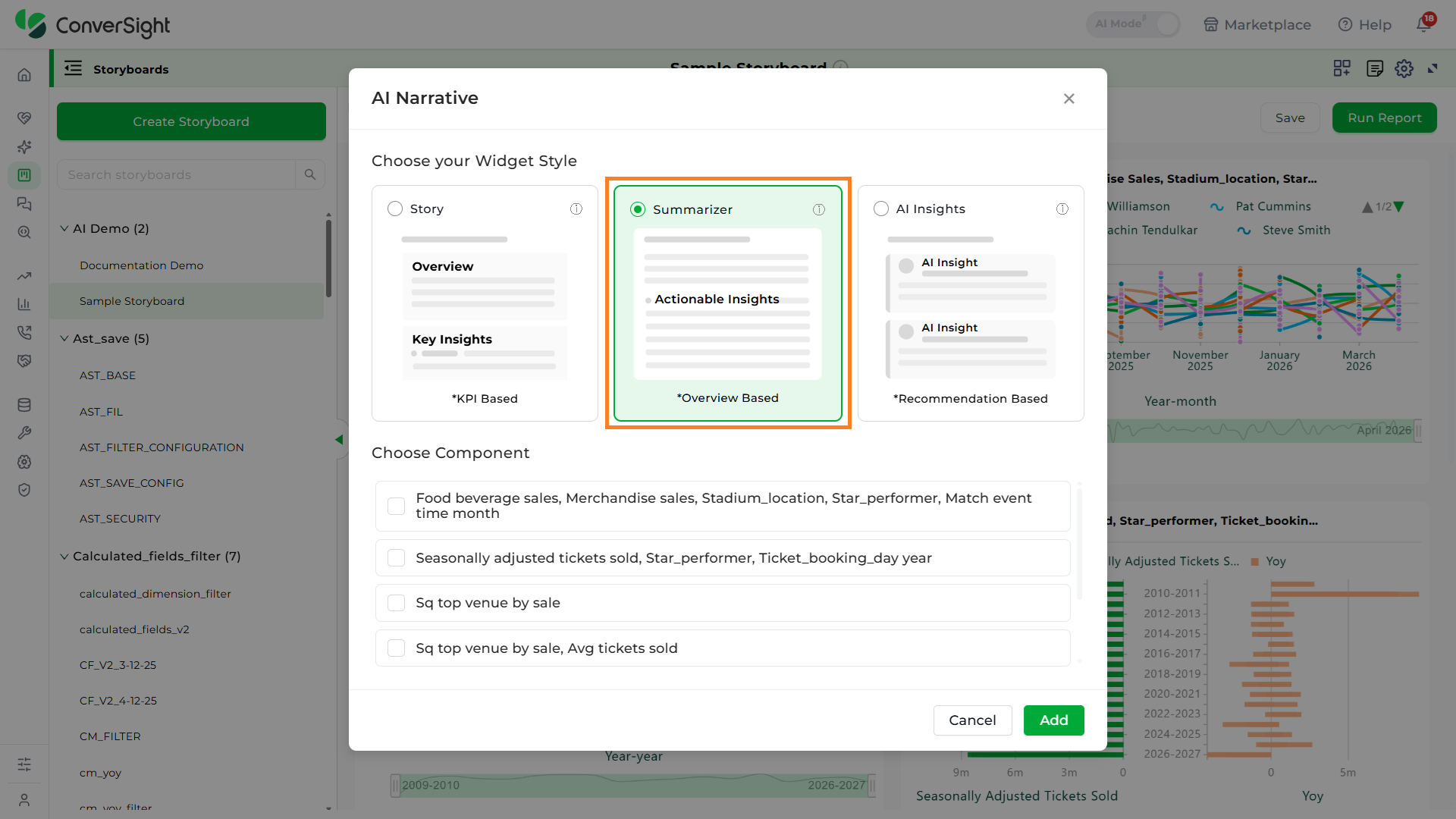Collapse sidebar with green arrow handle
The height and width of the screenshot is (819, 1456).
pyautogui.click(x=339, y=440)
